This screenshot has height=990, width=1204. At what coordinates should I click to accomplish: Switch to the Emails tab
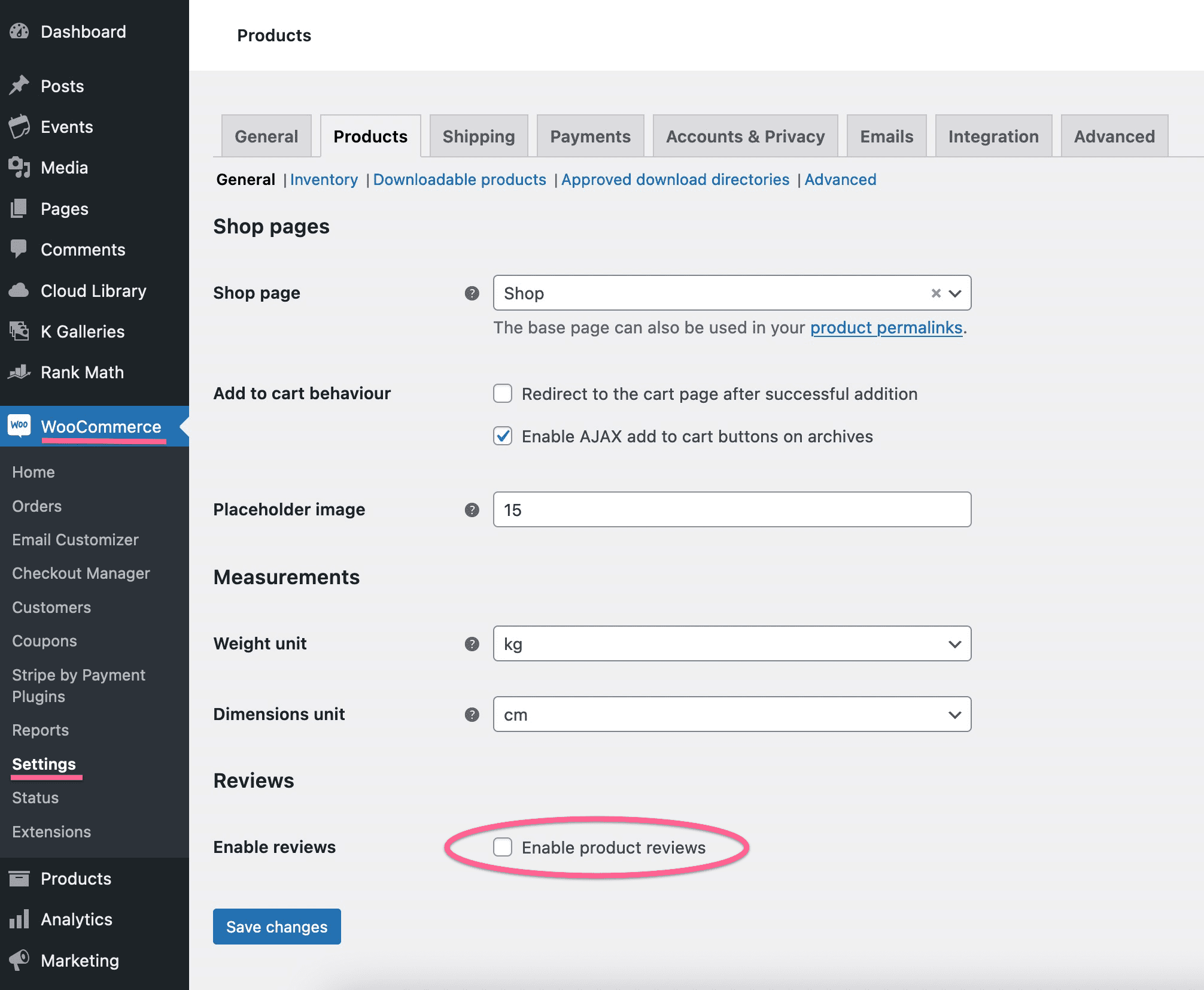(886, 136)
